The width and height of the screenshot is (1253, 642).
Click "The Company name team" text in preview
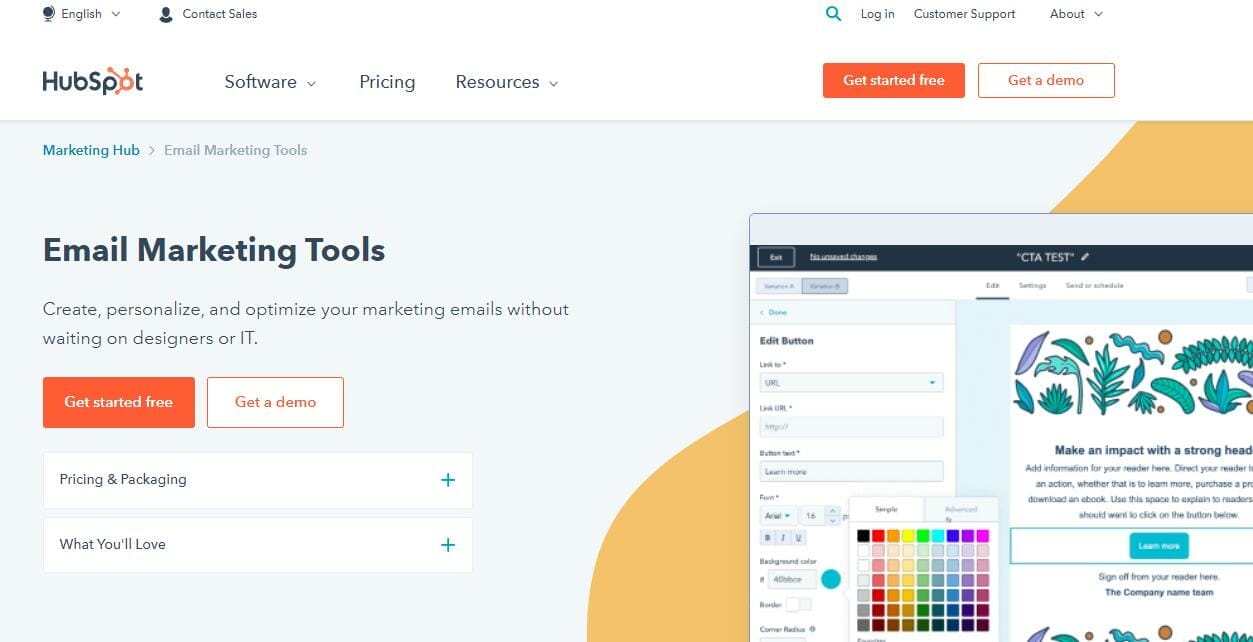coord(1158,592)
